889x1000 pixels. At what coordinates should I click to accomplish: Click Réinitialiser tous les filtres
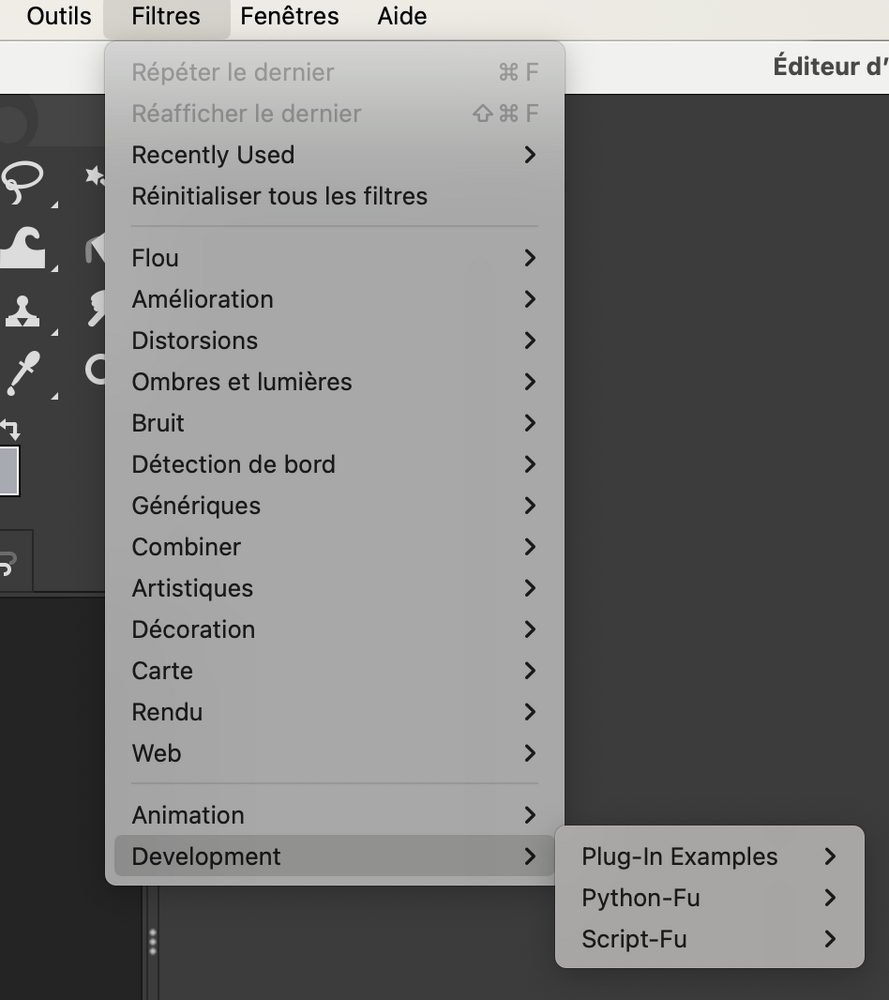(280, 196)
